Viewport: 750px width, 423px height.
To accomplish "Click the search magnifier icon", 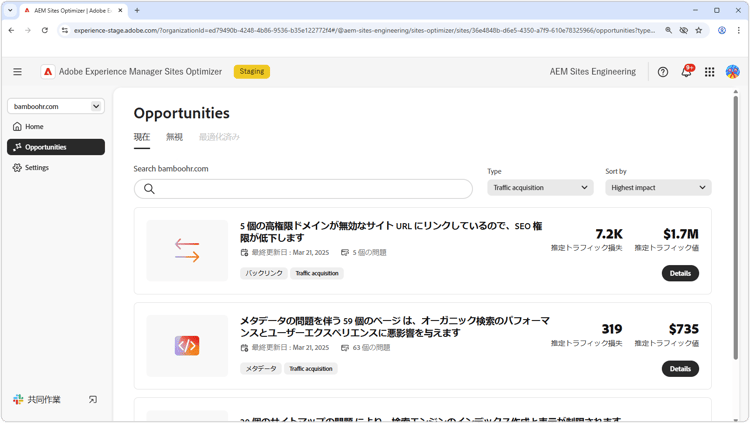I will coord(149,189).
